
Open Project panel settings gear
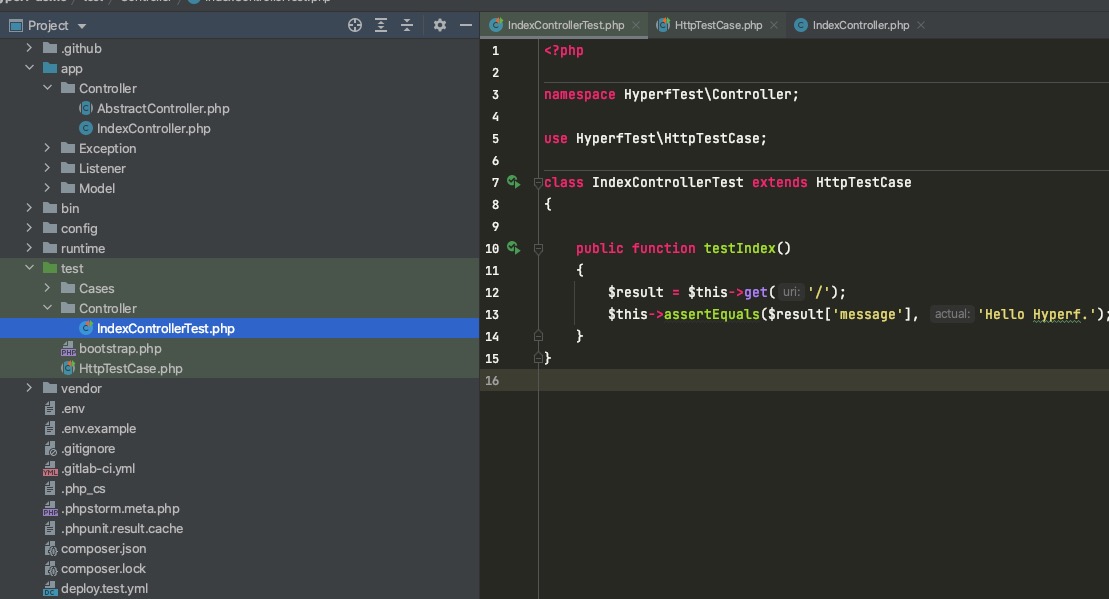(x=439, y=25)
